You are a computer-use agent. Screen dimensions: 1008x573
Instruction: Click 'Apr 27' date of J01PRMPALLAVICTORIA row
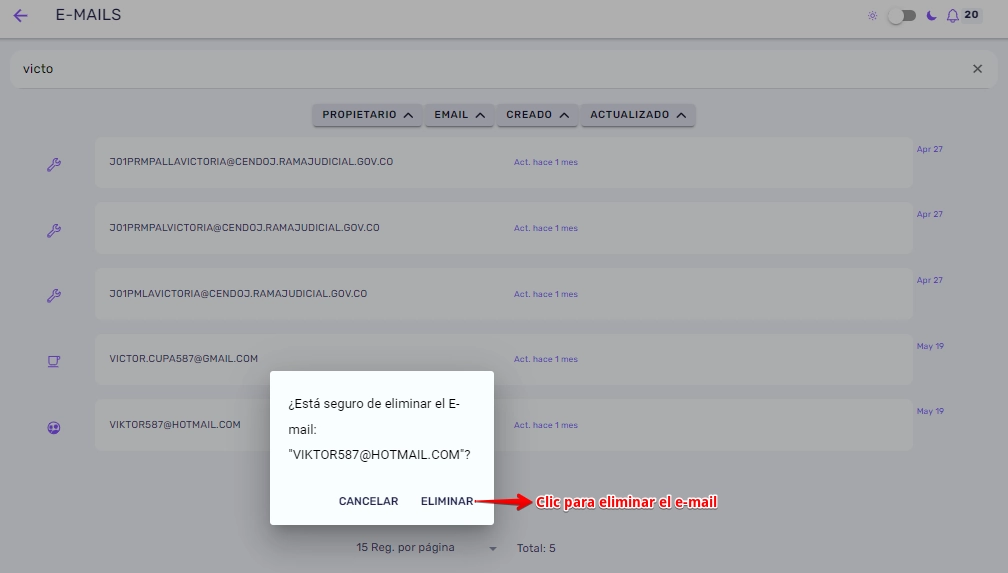click(930, 149)
